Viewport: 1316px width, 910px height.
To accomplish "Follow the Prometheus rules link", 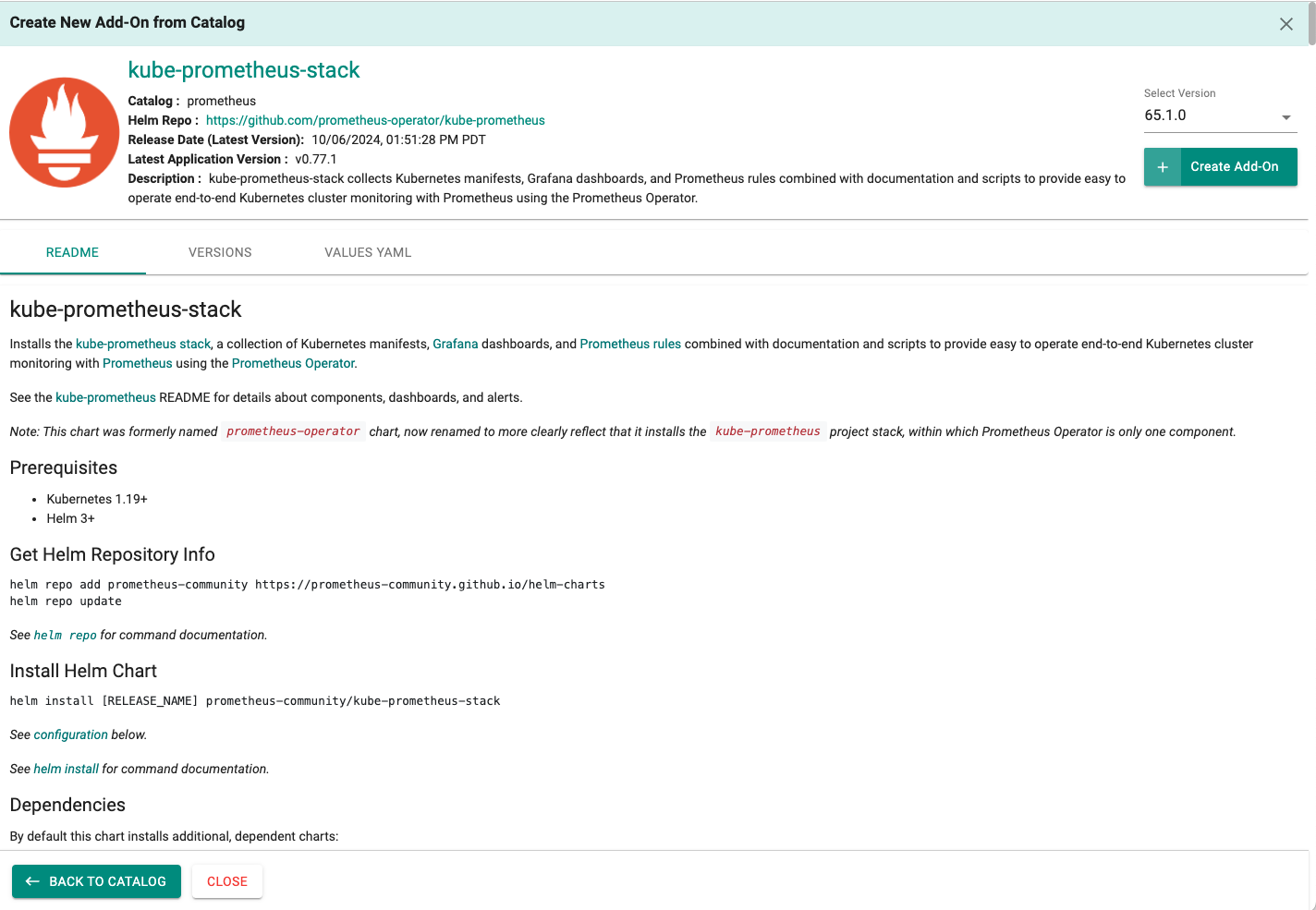I will (x=630, y=344).
